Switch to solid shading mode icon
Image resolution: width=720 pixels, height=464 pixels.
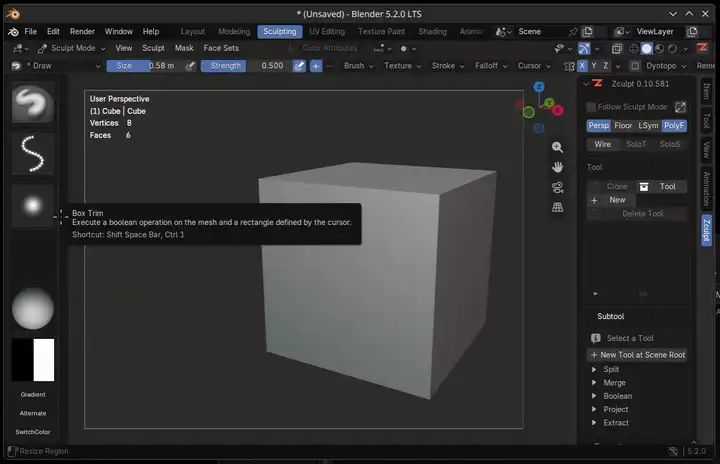(647, 48)
